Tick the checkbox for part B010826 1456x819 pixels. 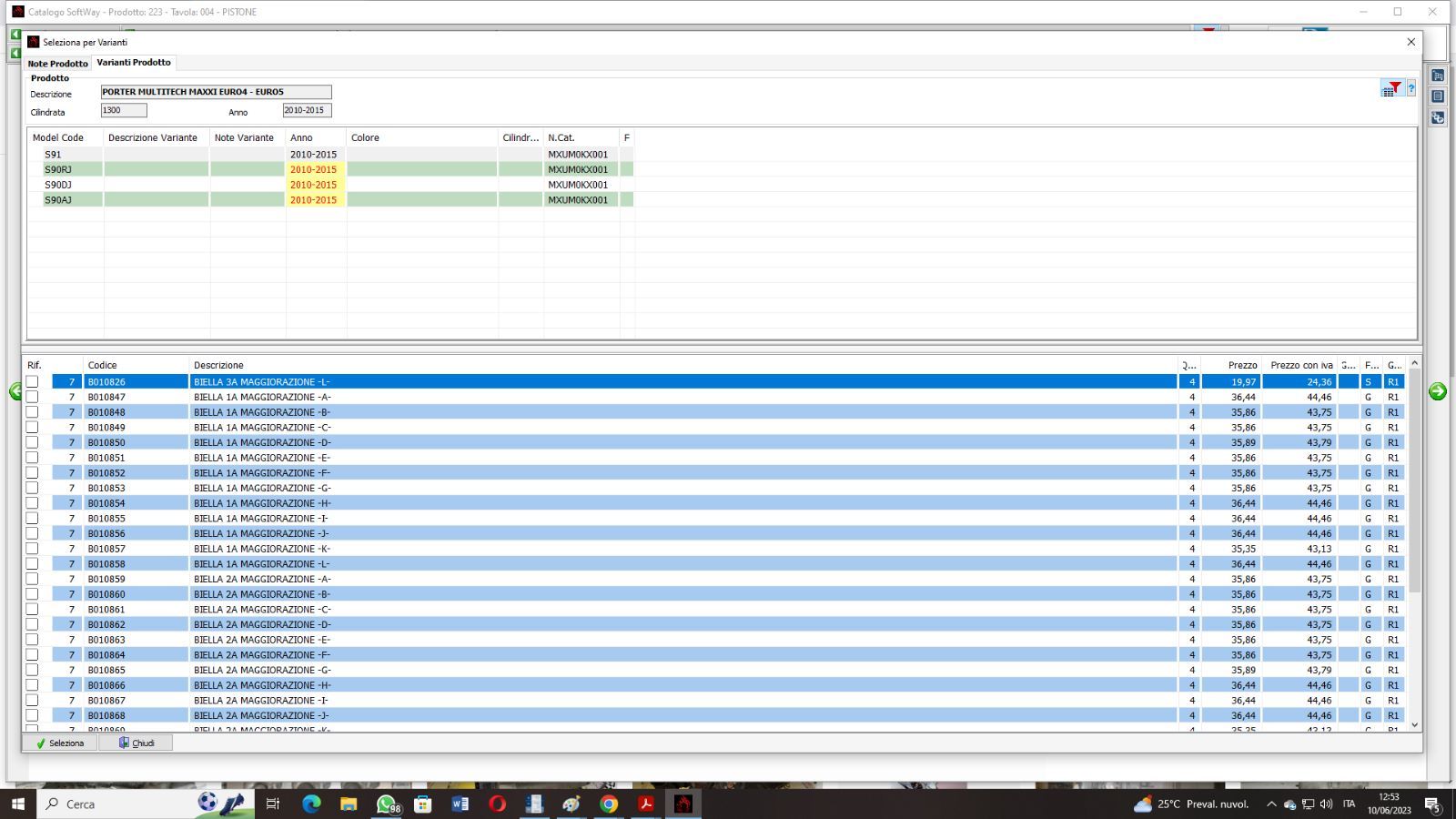(33, 382)
